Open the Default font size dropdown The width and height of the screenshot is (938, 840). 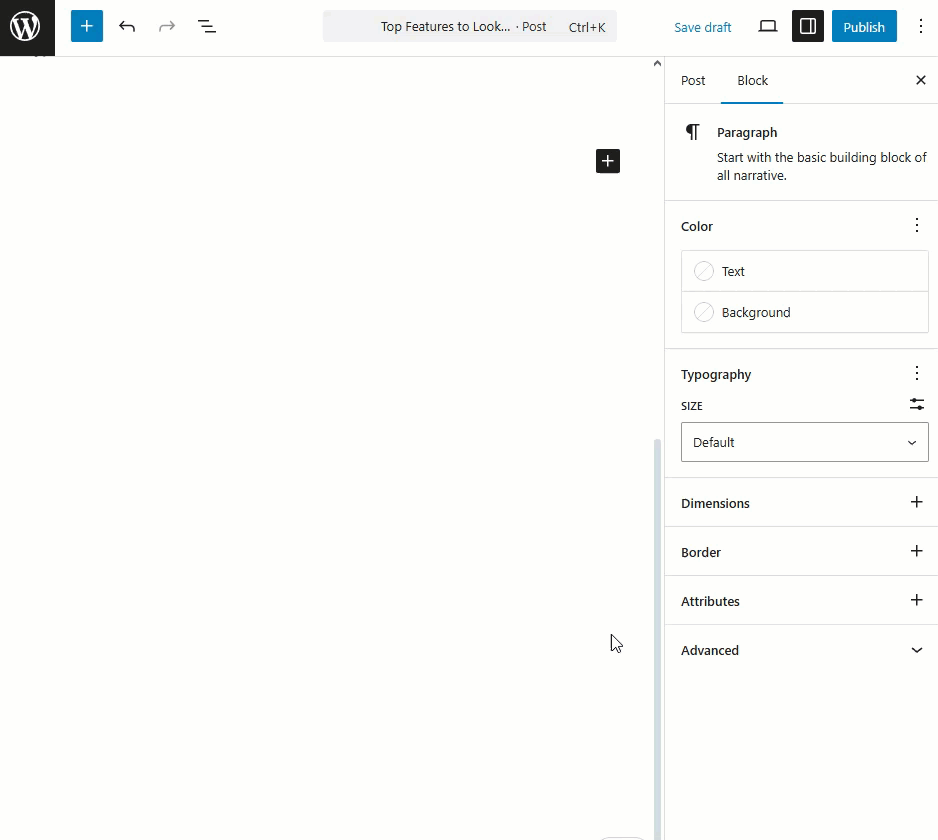click(x=805, y=442)
